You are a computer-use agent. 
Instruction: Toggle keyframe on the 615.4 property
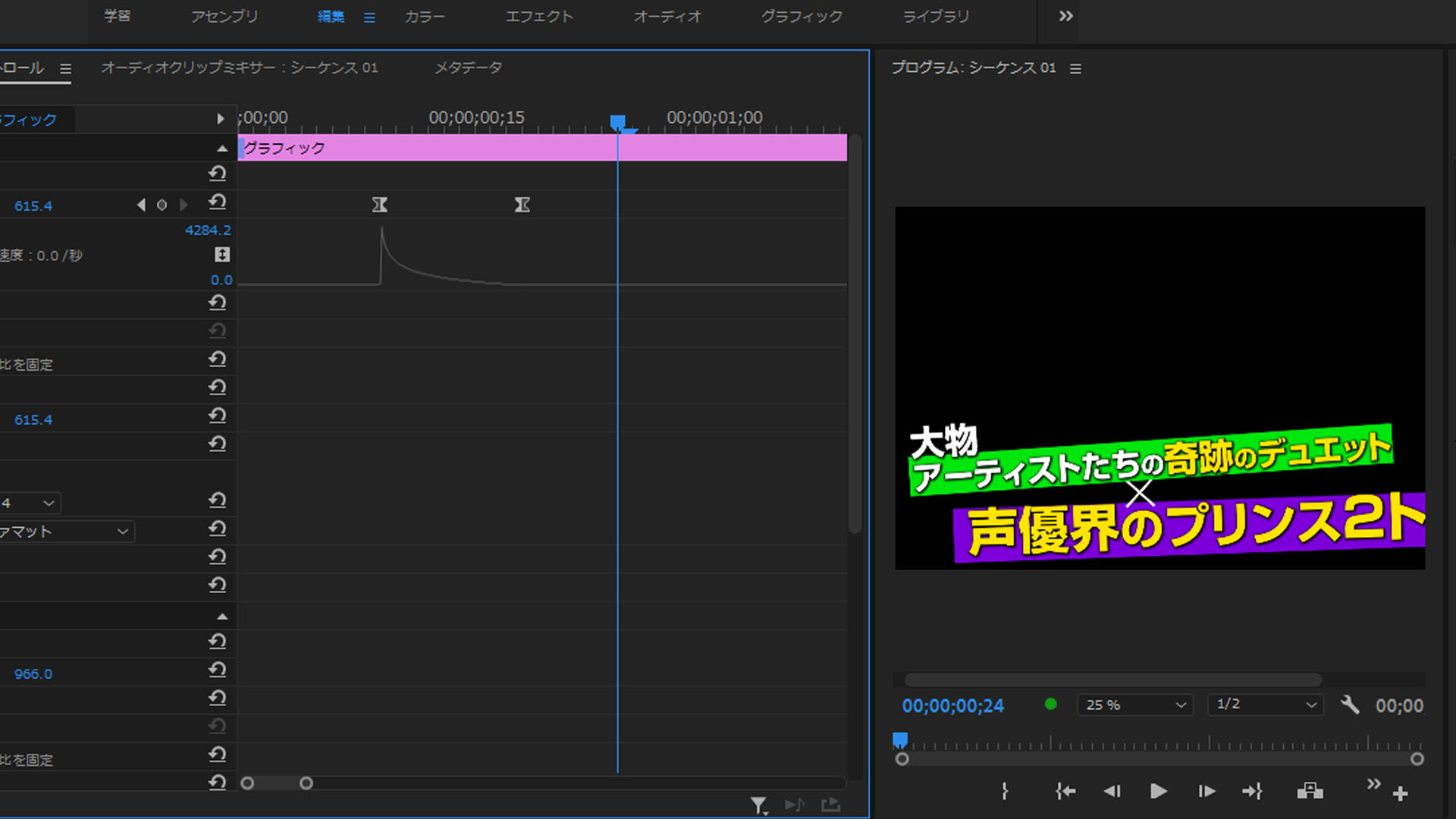(x=162, y=205)
